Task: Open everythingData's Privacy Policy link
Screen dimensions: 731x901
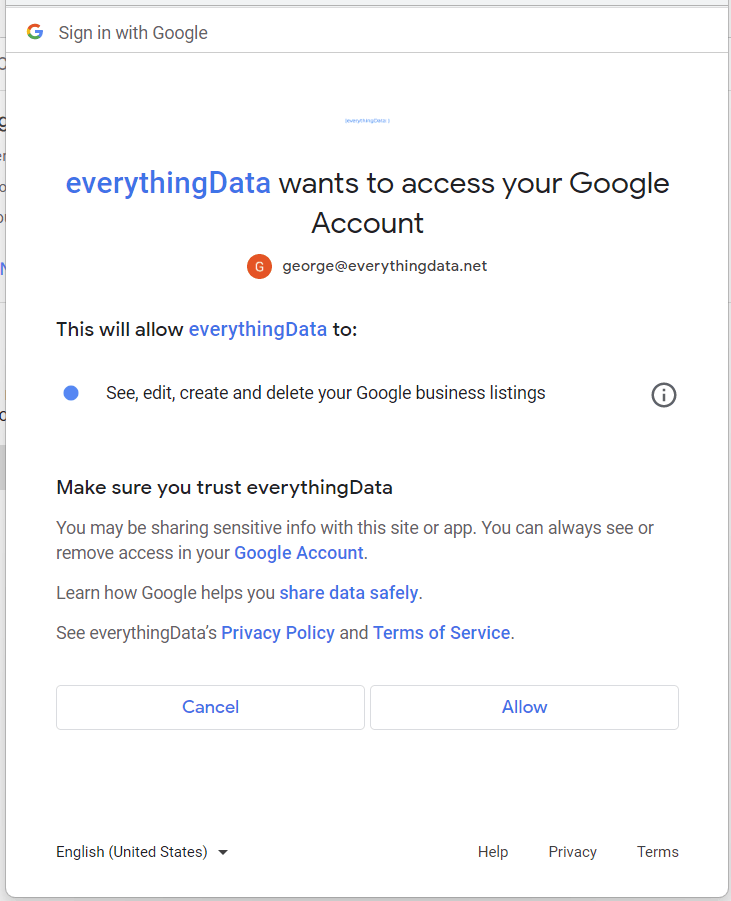Action: [278, 633]
